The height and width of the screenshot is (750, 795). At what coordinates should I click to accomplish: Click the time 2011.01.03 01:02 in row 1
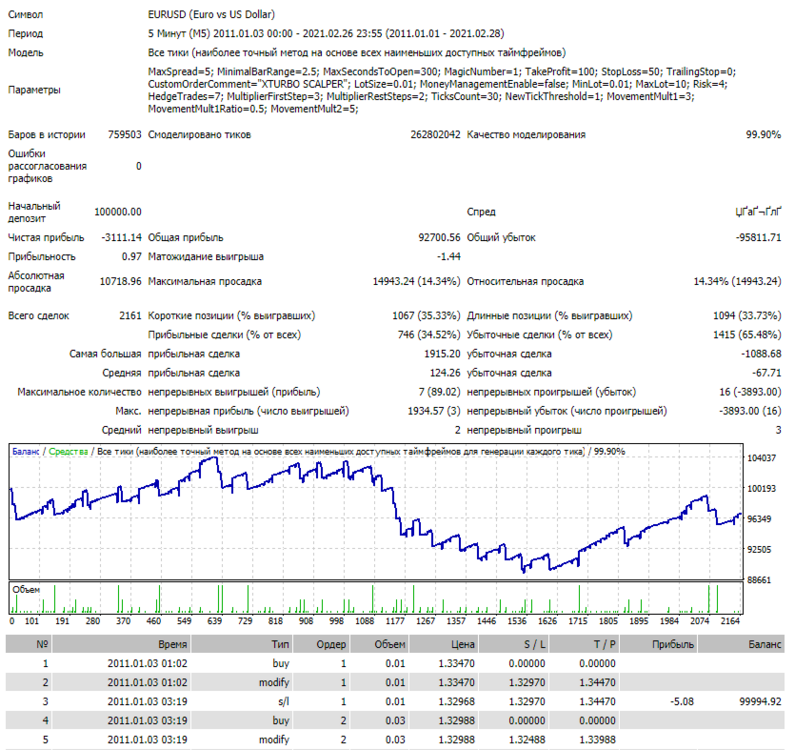click(147, 663)
